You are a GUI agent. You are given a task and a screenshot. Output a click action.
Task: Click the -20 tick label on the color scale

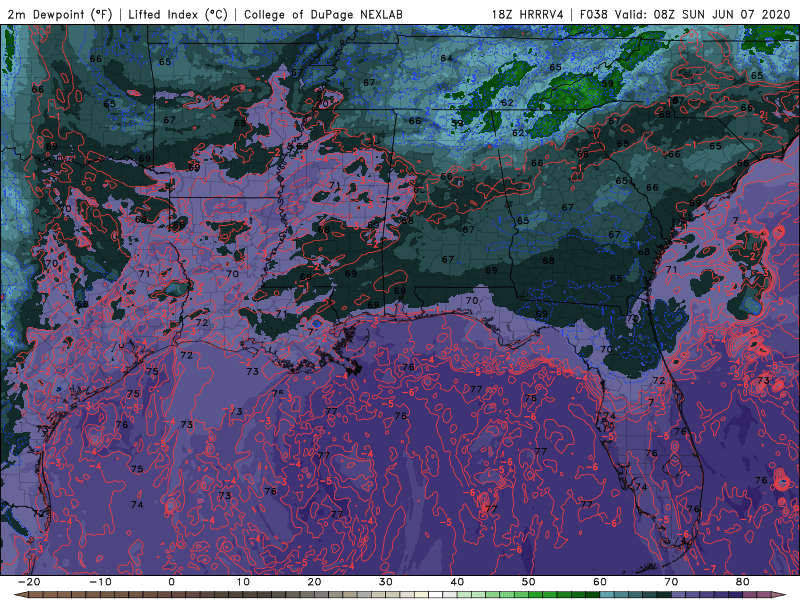click(29, 582)
